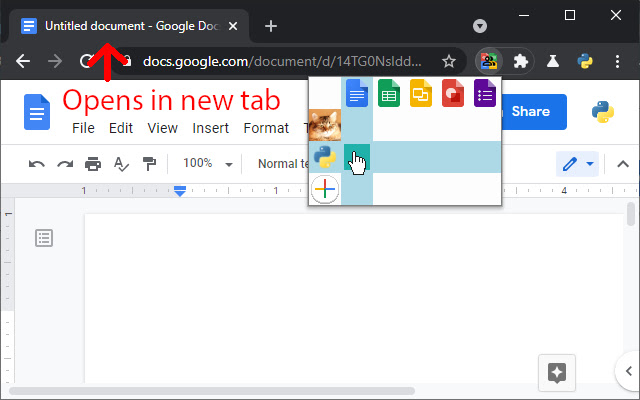
Task: Show the document outline panel
Action: pos(44,238)
